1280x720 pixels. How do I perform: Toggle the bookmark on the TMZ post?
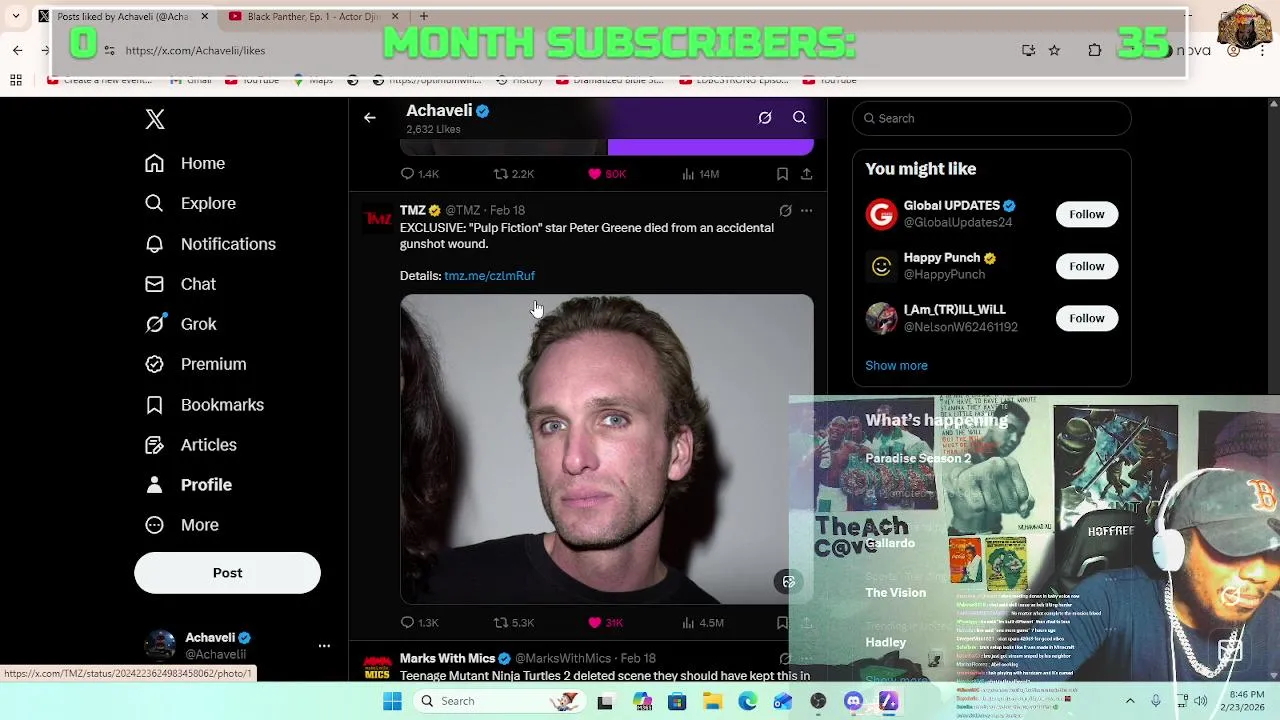click(782, 623)
